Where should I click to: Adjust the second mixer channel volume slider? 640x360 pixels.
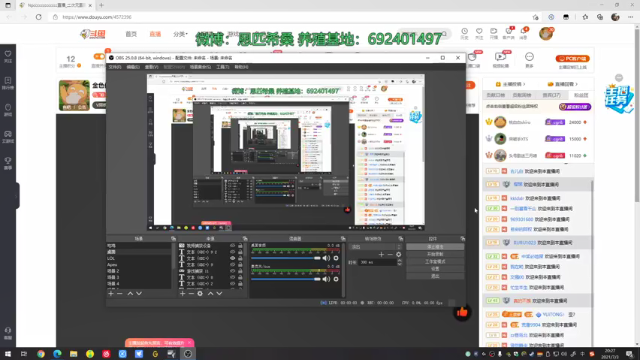coord(286,279)
